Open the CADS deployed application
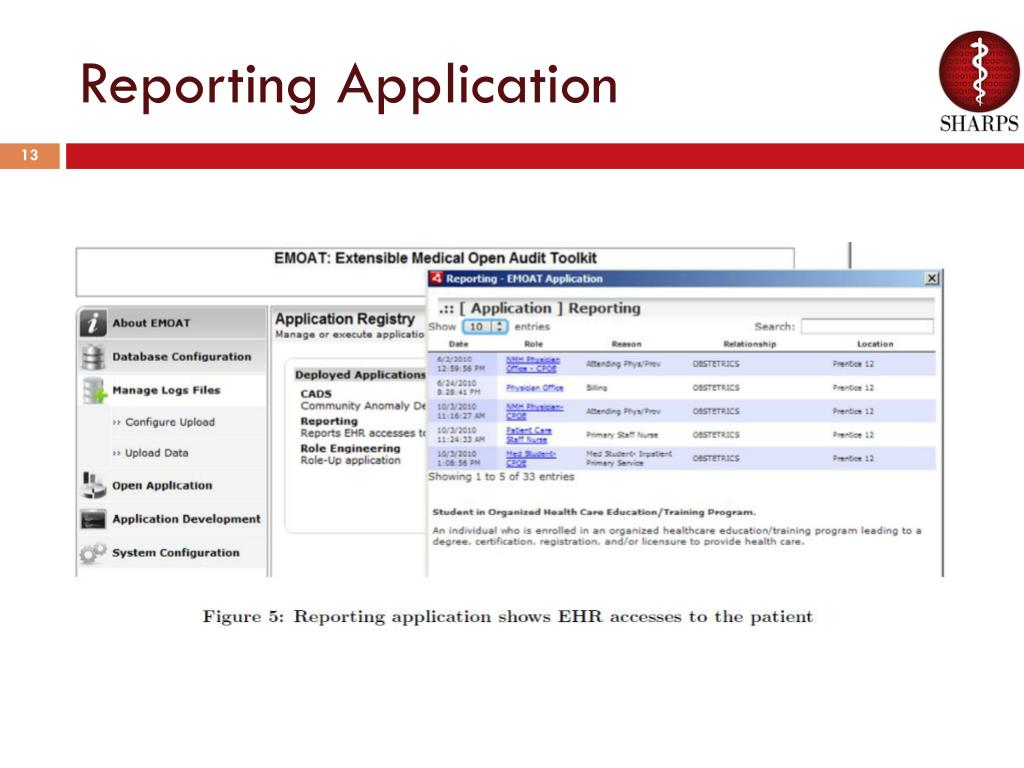Screen dimensions: 1024x768 point(316,394)
